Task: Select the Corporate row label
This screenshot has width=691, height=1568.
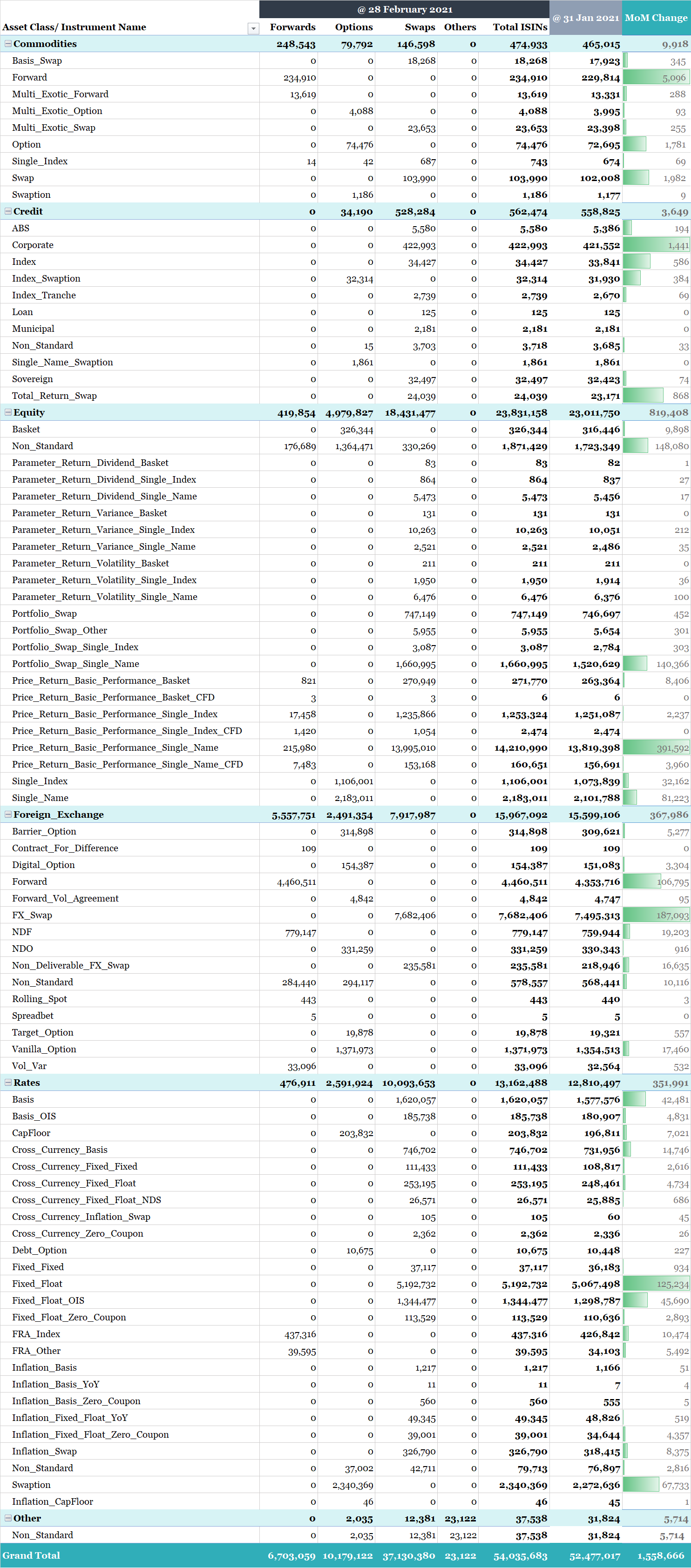Action: click(x=33, y=245)
